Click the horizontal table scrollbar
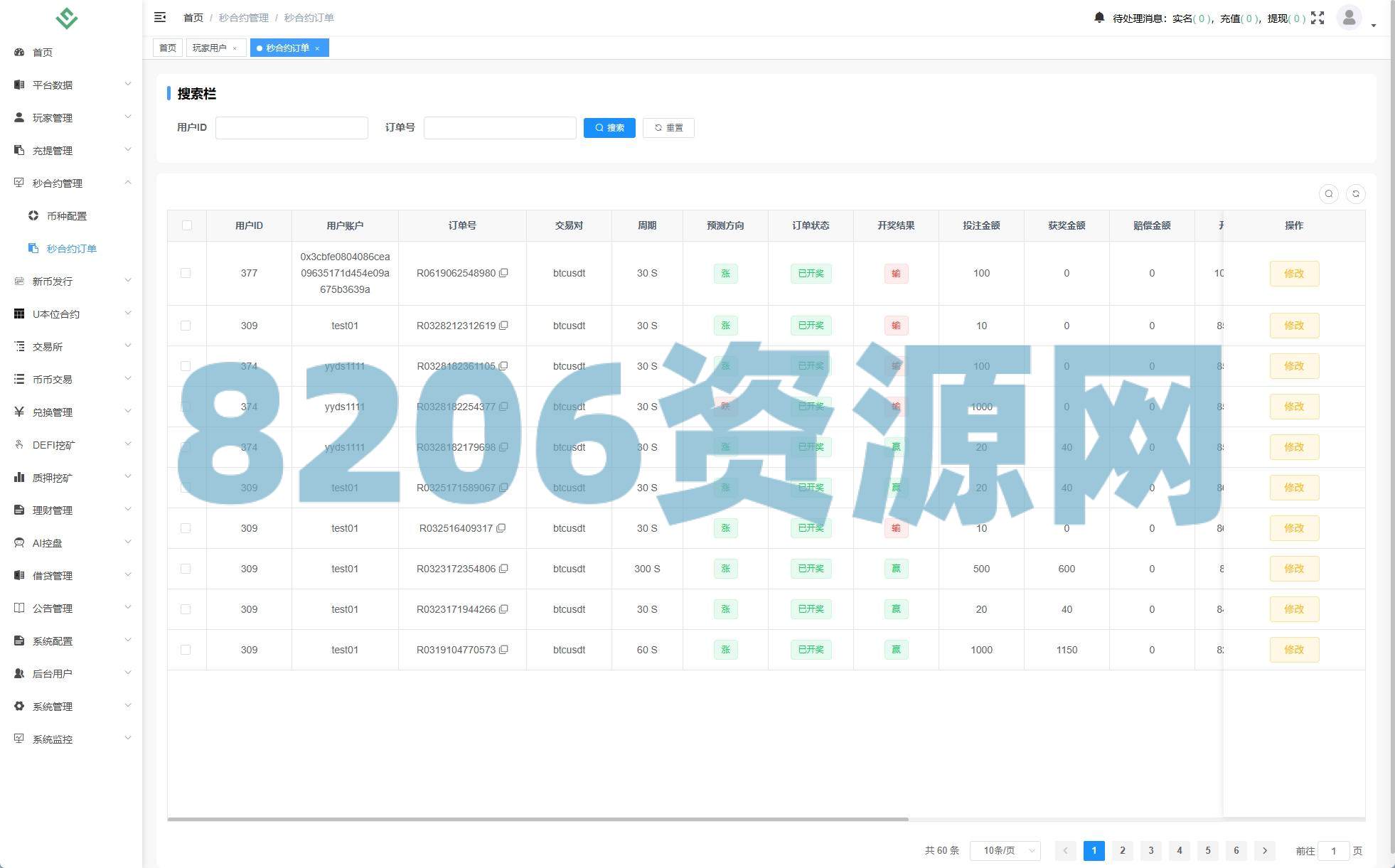Viewport: 1395px width, 868px height. pos(538,819)
